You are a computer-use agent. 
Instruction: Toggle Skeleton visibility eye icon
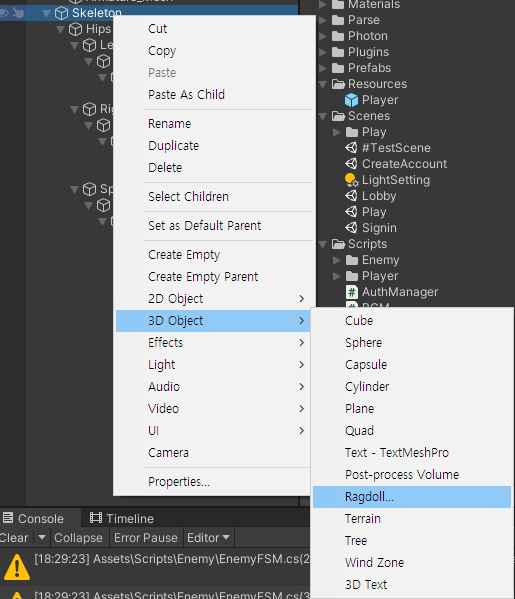click(x=4, y=13)
